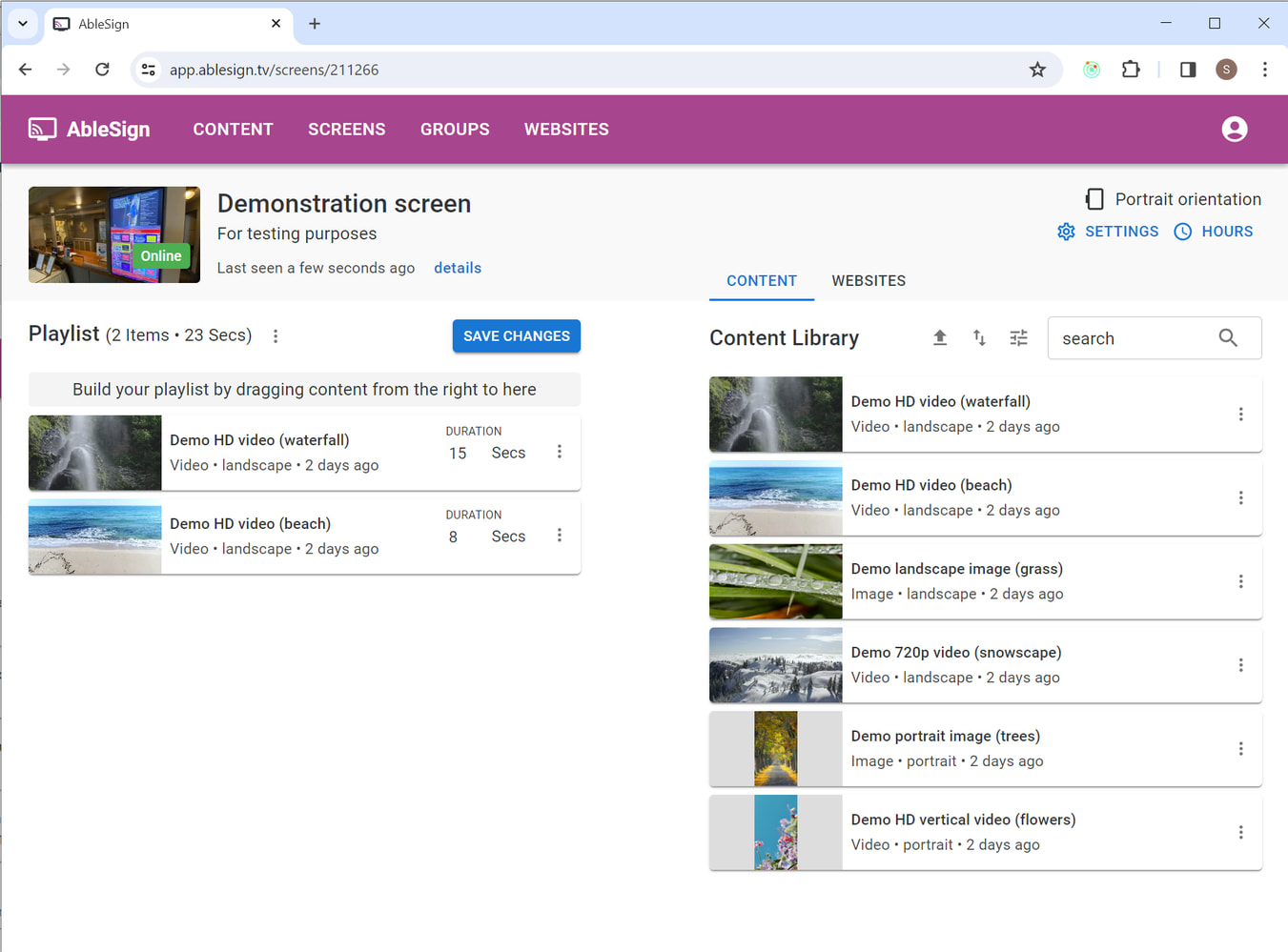Click the SAVE CHANGES button
The width and height of the screenshot is (1288, 952).
pos(516,336)
